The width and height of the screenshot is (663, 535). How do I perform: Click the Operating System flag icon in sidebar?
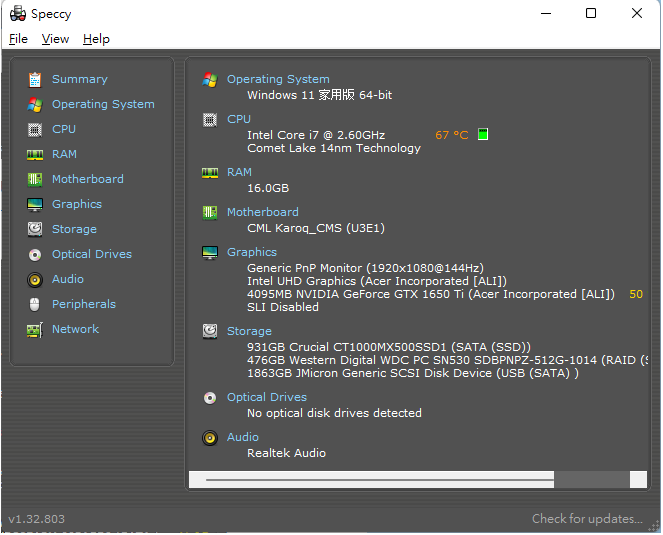pos(35,104)
